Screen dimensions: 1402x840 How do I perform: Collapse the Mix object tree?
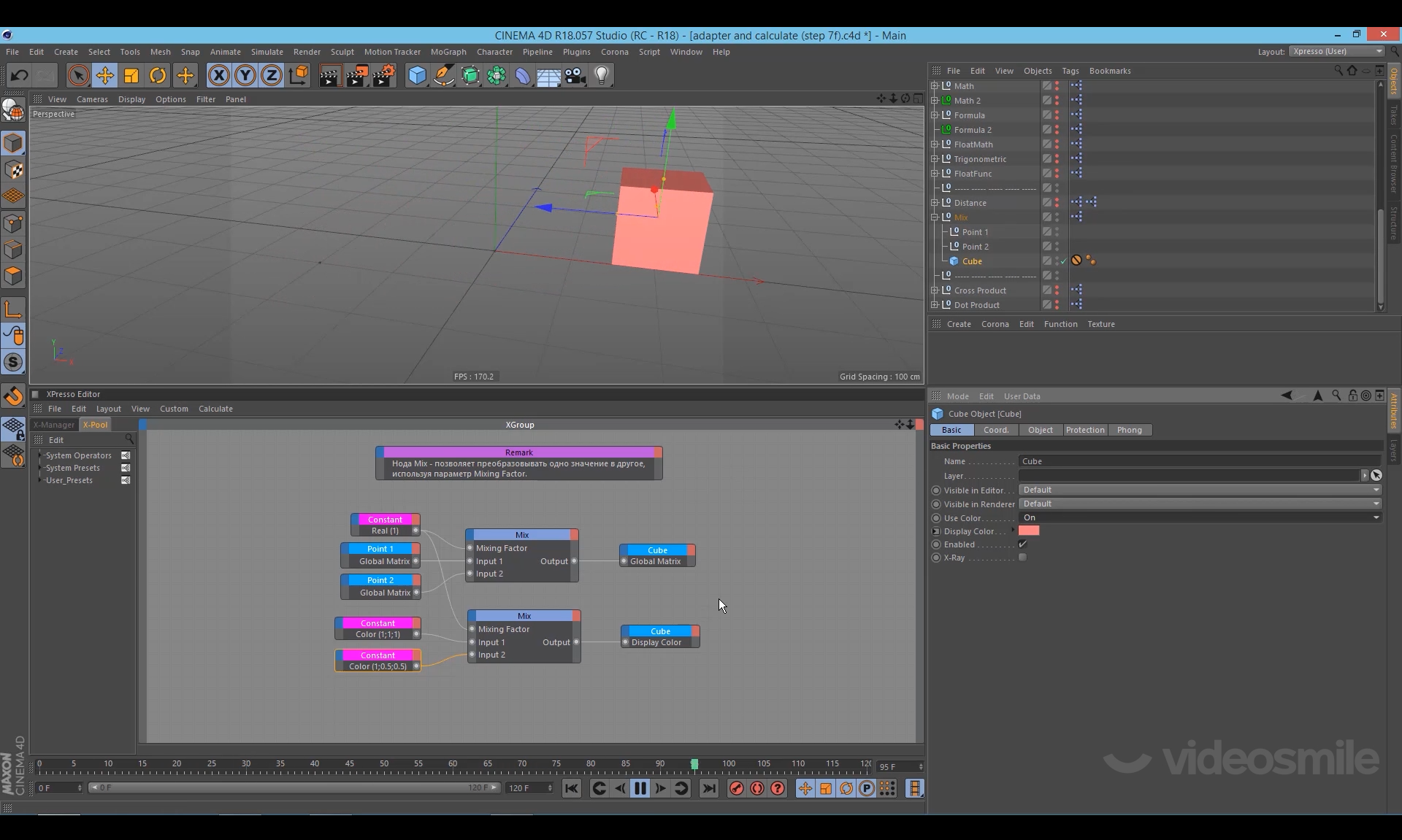click(x=935, y=217)
